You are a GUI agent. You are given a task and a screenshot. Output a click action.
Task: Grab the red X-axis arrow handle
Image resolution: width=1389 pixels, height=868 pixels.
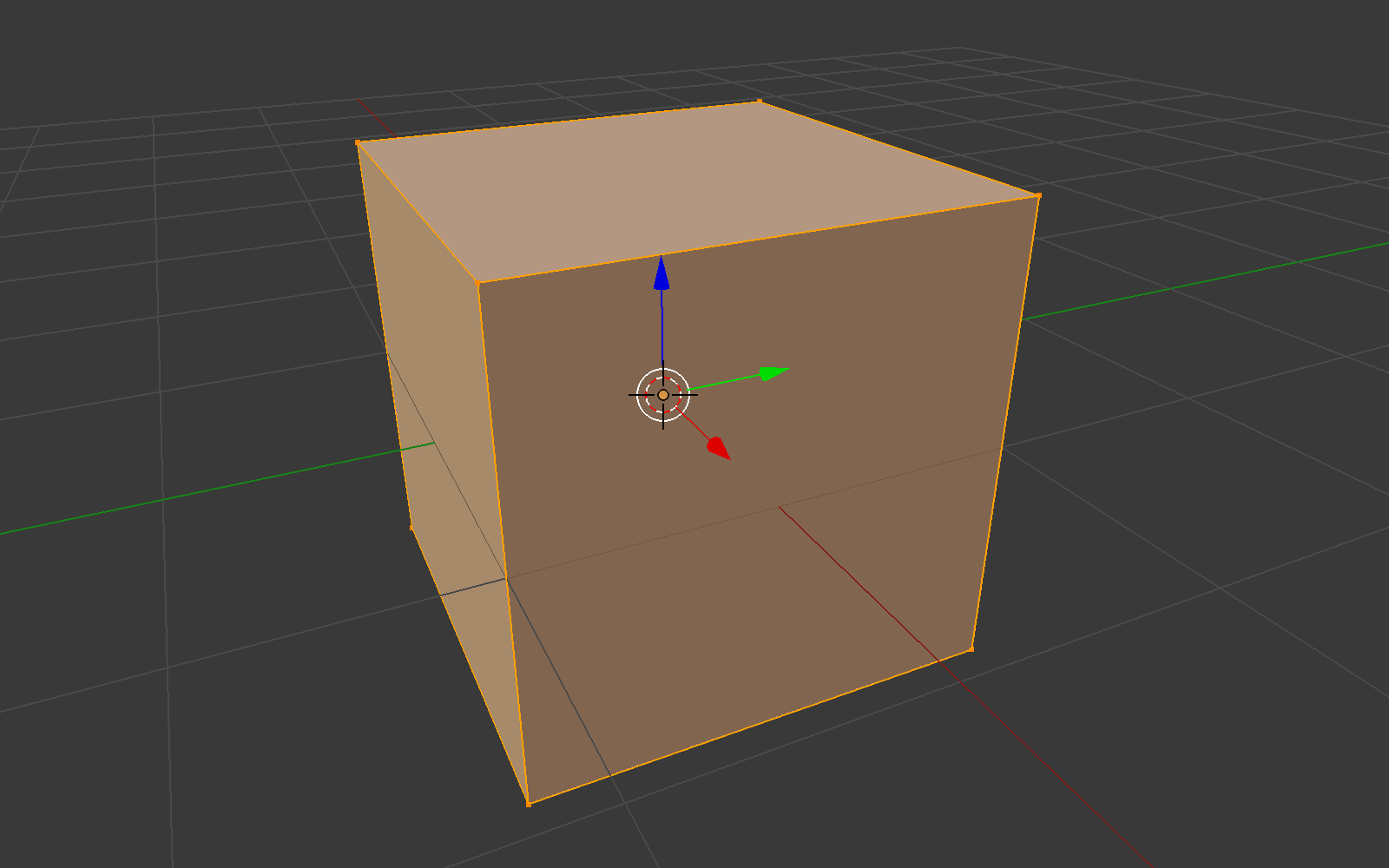pyautogui.click(x=718, y=448)
